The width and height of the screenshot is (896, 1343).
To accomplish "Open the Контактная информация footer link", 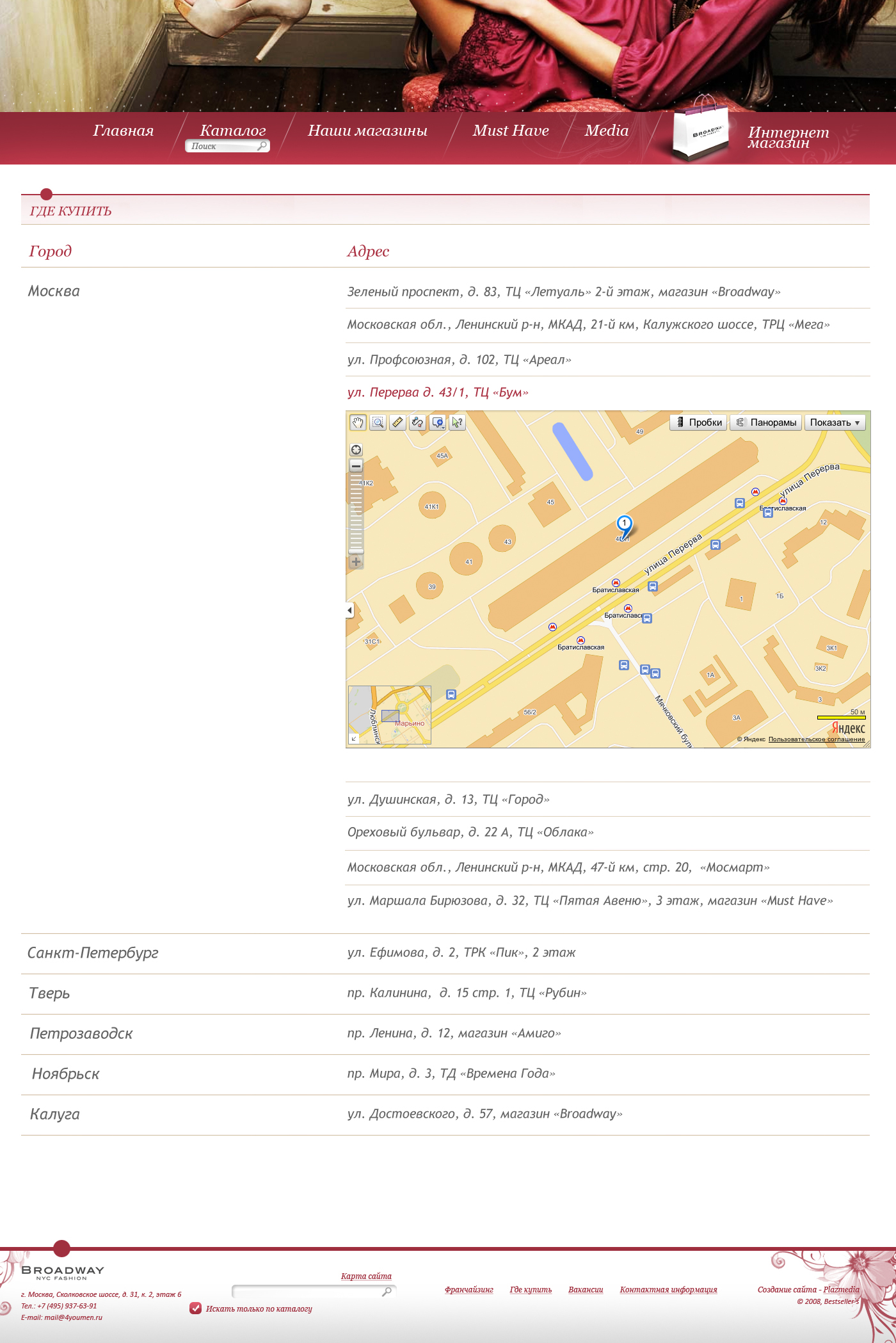I will click(668, 1289).
